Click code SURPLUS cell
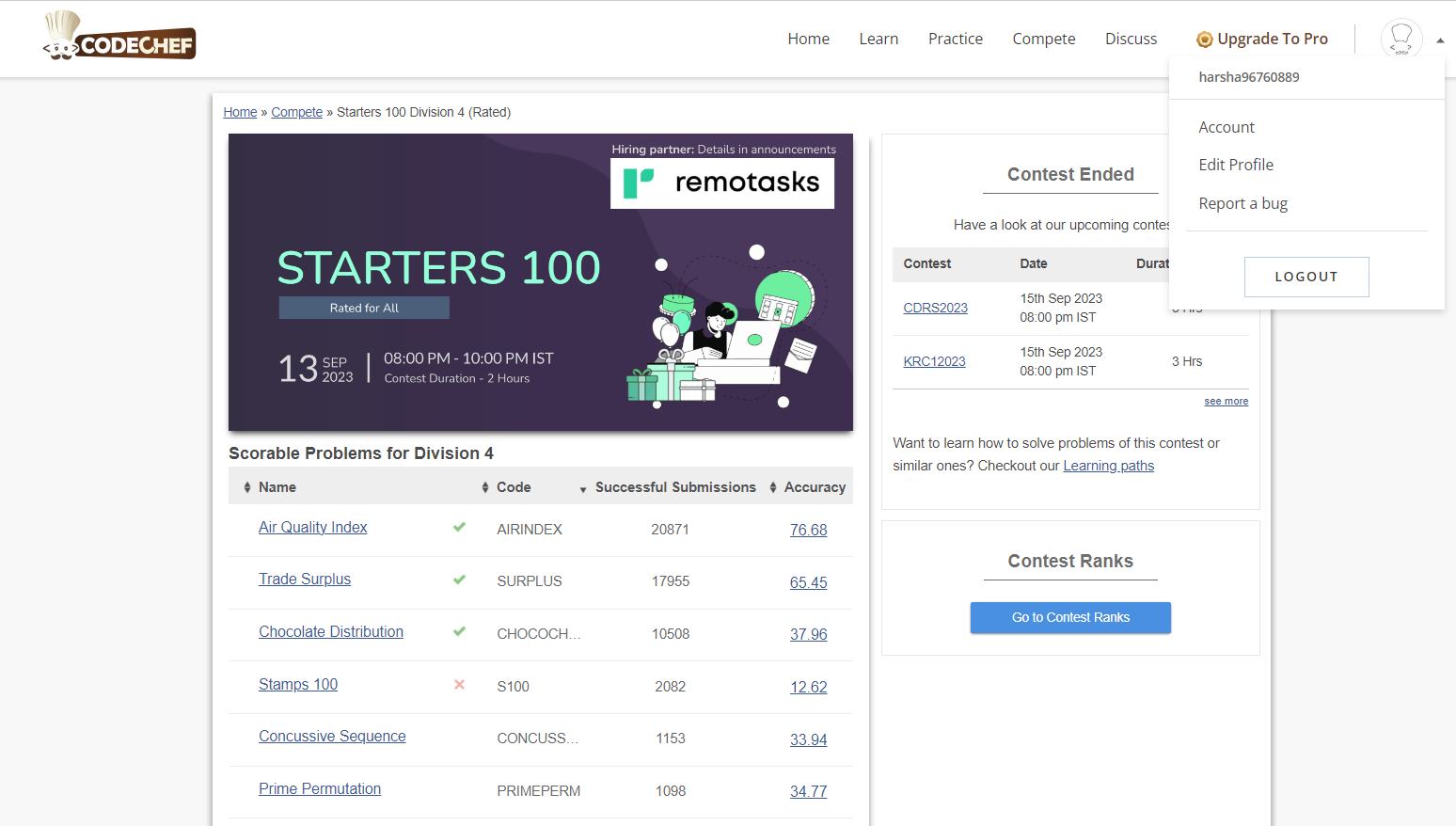The height and width of the screenshot is (826, 1456). click(x=530, y=581)
